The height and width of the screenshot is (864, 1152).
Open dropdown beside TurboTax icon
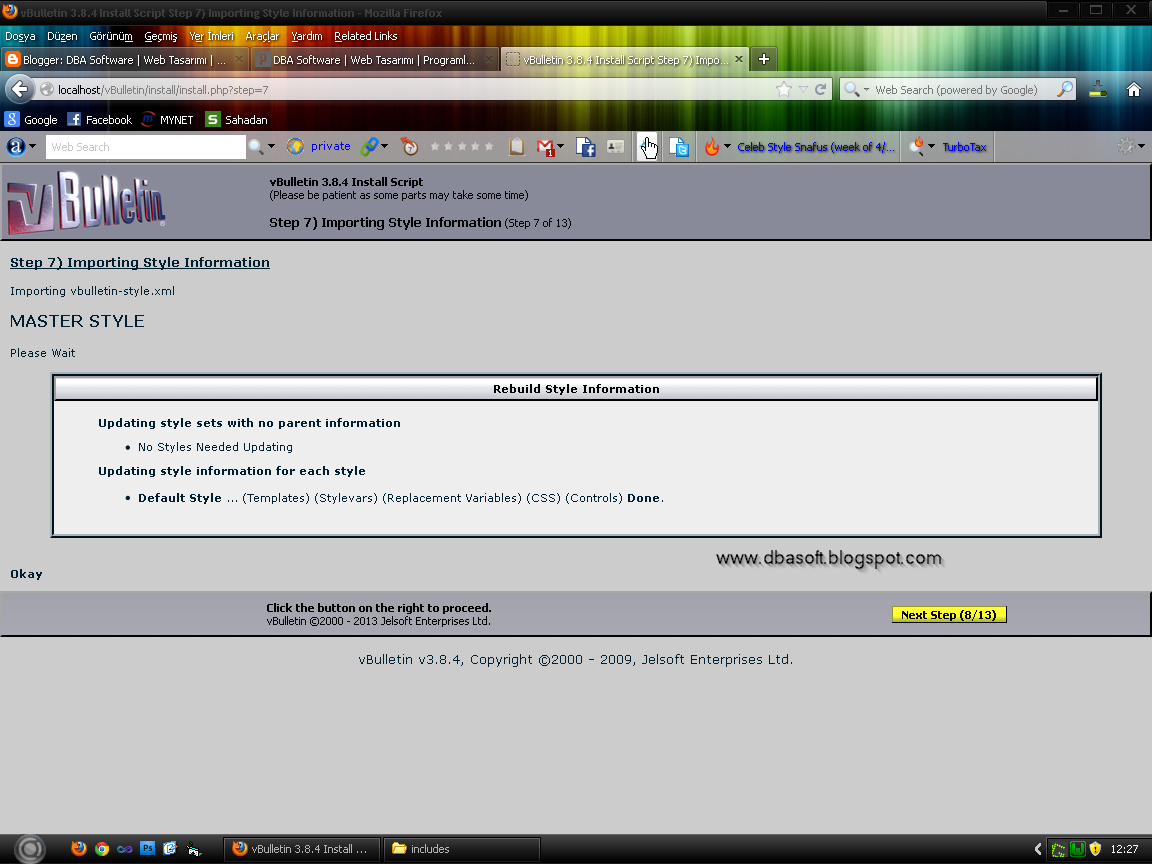pyautogui.click(x=932, y=146)
